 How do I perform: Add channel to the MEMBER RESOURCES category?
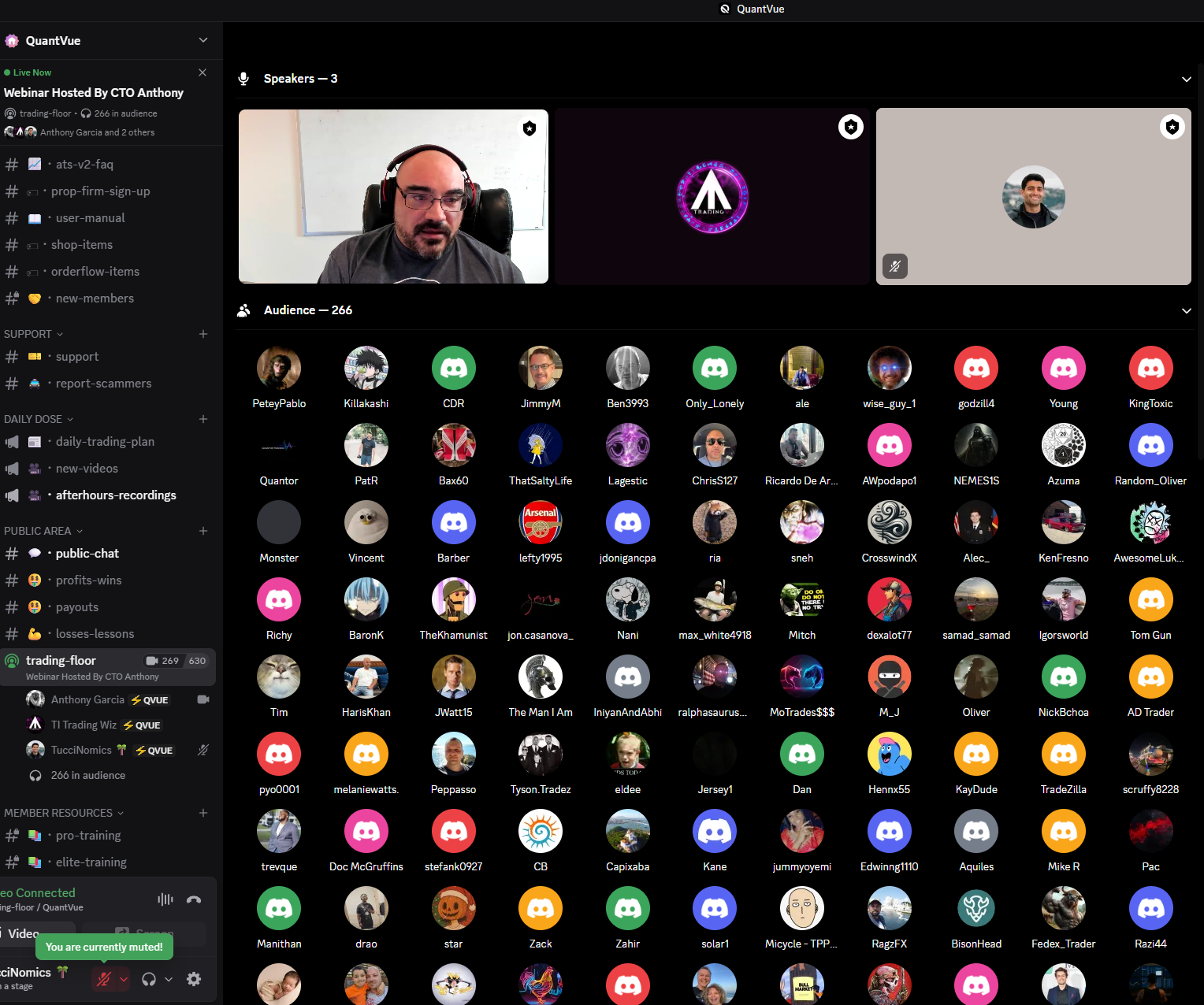point(203,813)
